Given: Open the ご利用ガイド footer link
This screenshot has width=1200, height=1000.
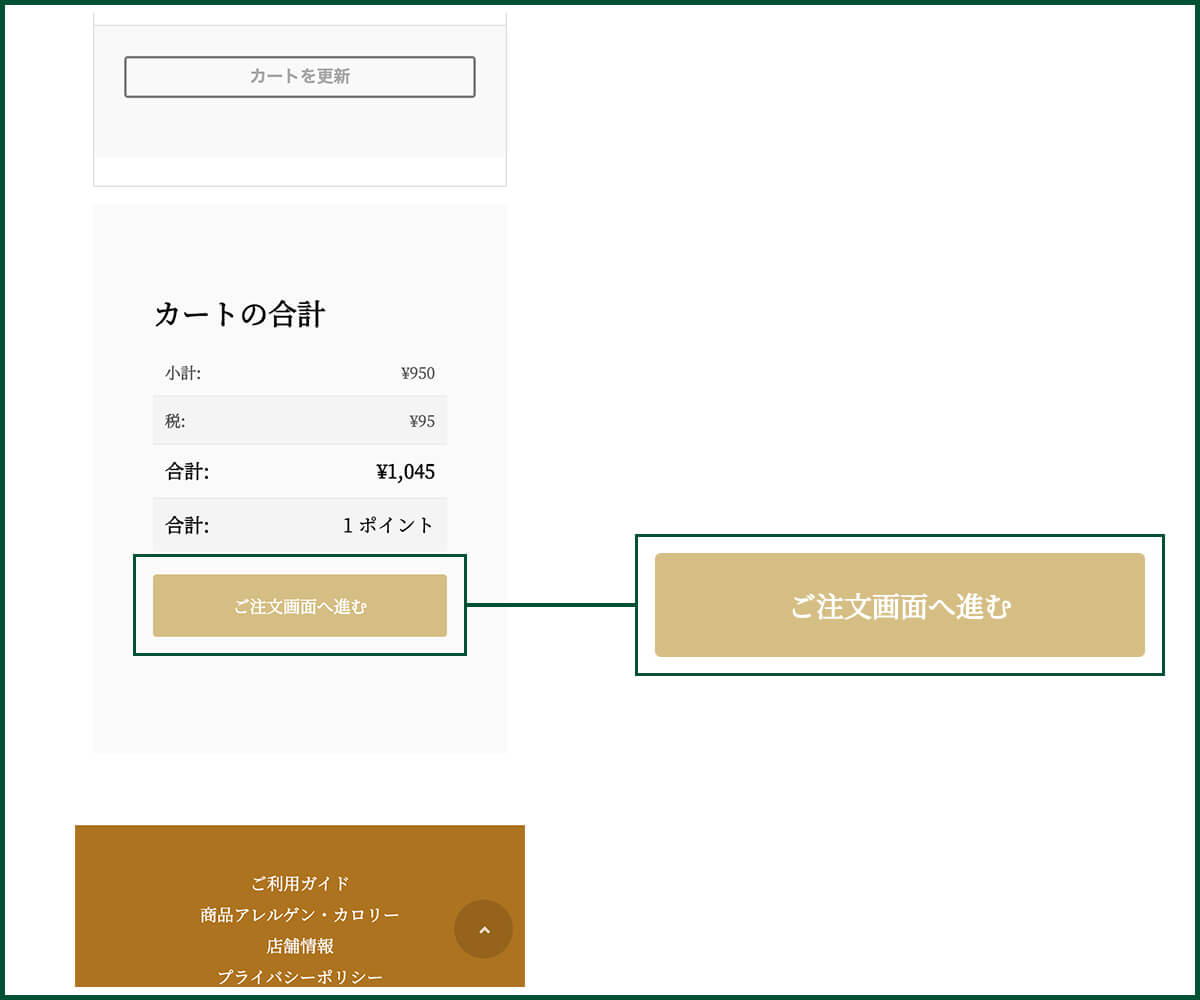Looking at the screenshot, I should tap(300, 884).
